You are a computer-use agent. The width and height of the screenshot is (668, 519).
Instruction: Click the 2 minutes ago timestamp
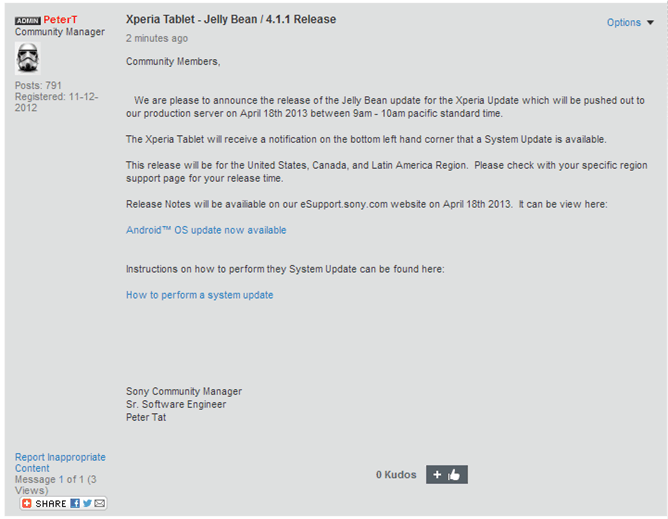156,39
